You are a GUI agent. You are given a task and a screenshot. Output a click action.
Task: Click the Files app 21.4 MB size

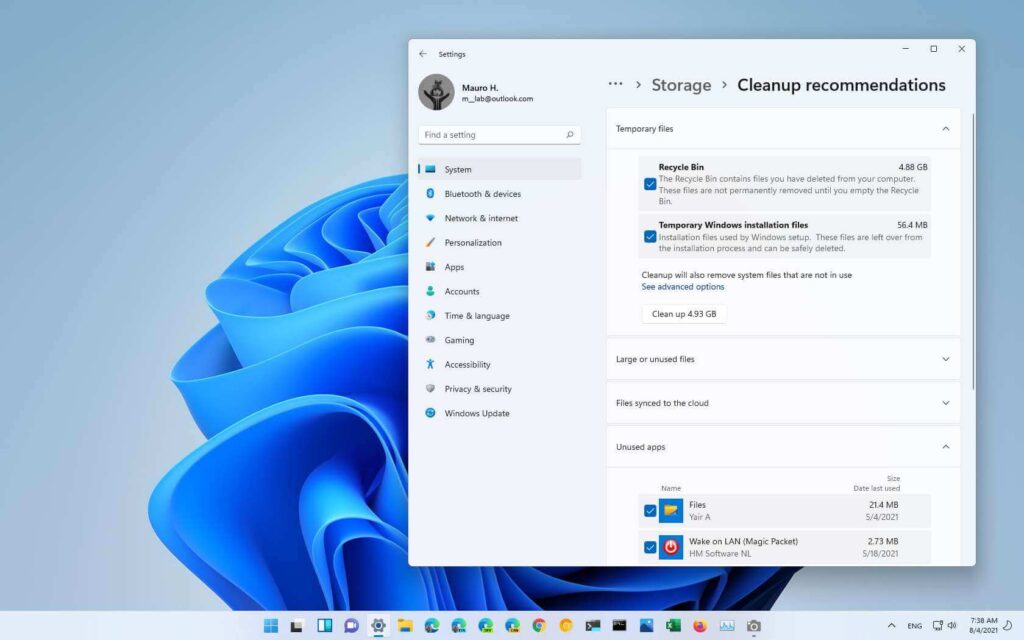pyautogui.click(x=884, y=505)
